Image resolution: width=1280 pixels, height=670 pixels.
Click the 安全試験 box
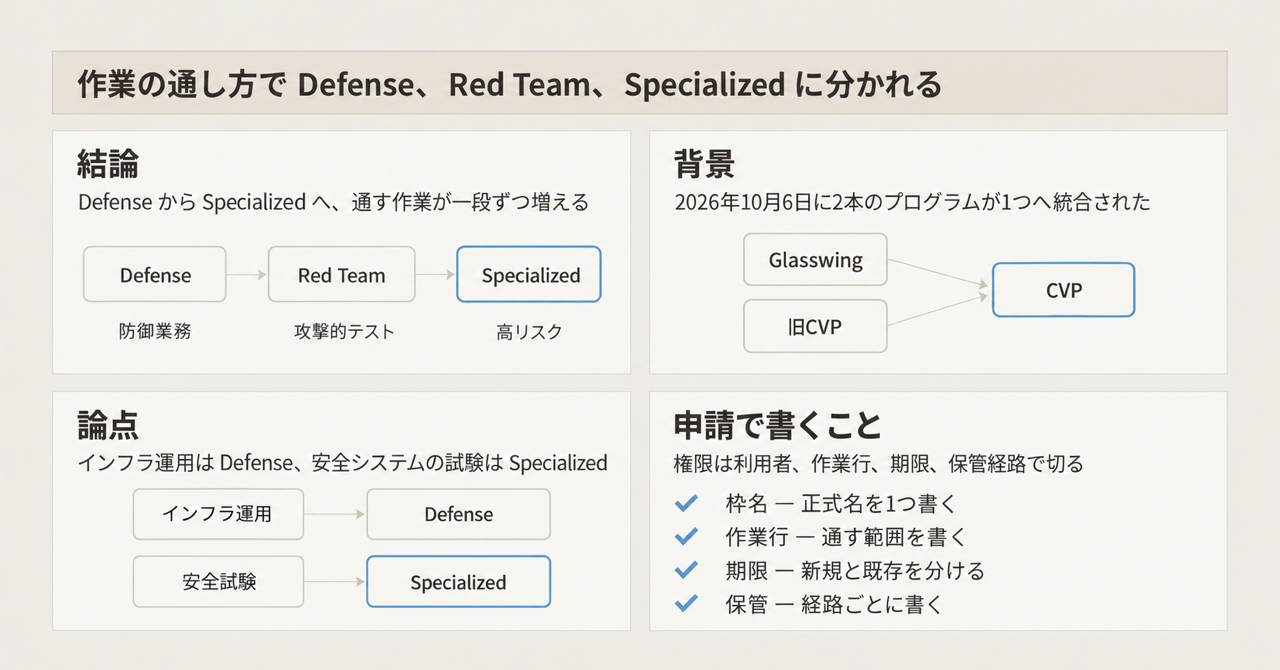point(218,581)
